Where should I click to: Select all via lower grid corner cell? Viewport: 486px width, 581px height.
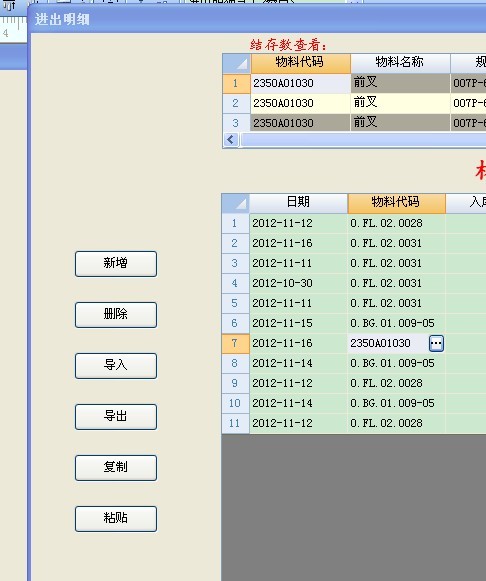pyautogui.click(x=236, y=203)
